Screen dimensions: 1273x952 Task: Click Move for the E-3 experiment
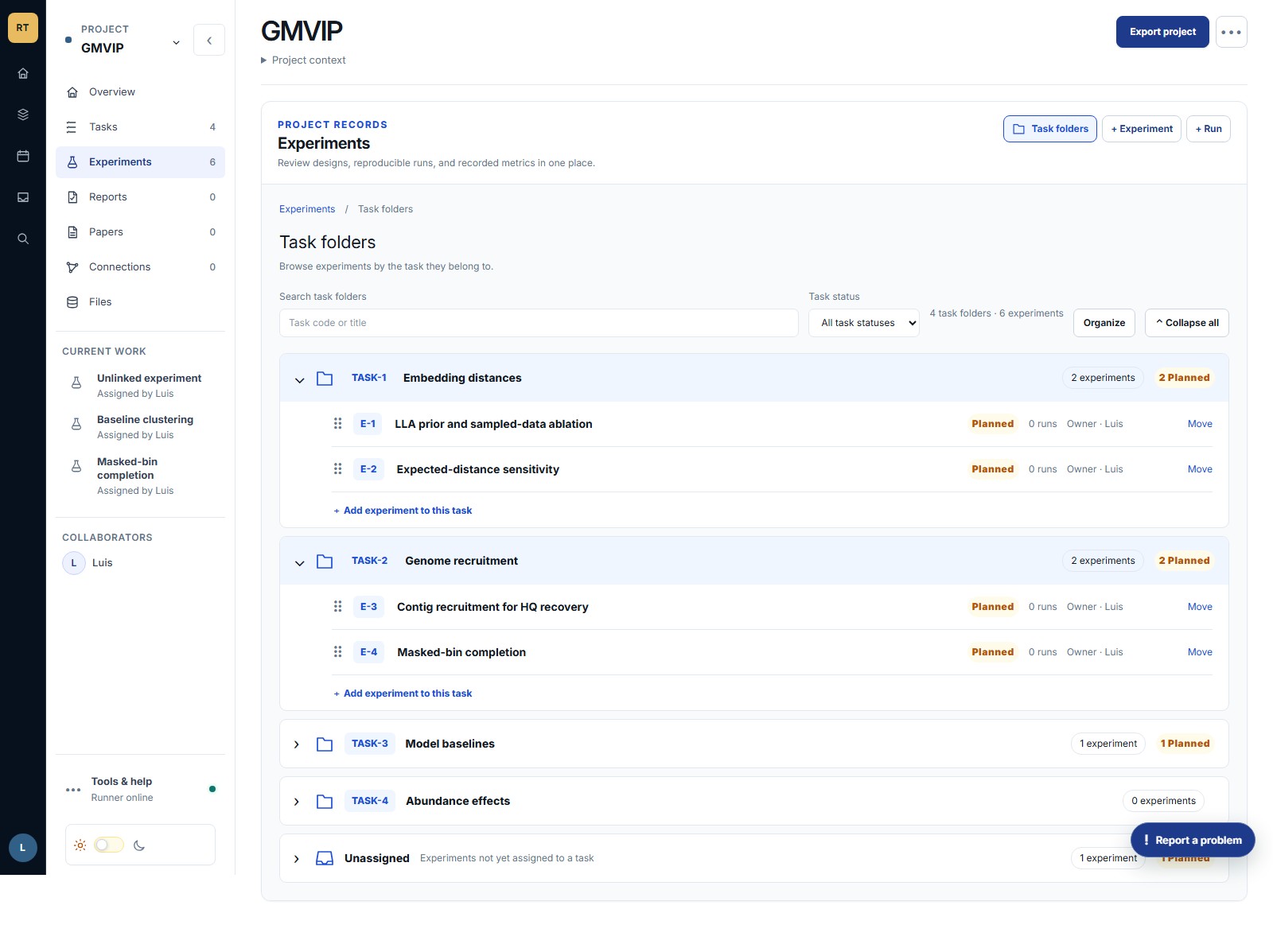click(1200, 607)
